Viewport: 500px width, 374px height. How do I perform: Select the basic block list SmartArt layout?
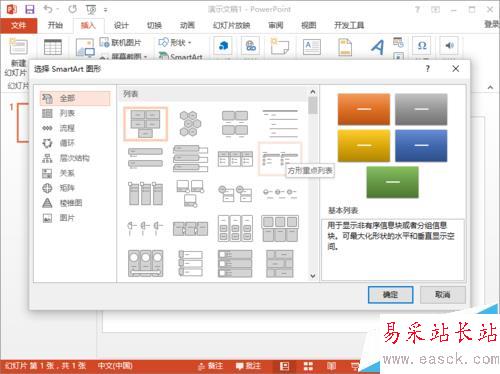click(x=145, y=124)
